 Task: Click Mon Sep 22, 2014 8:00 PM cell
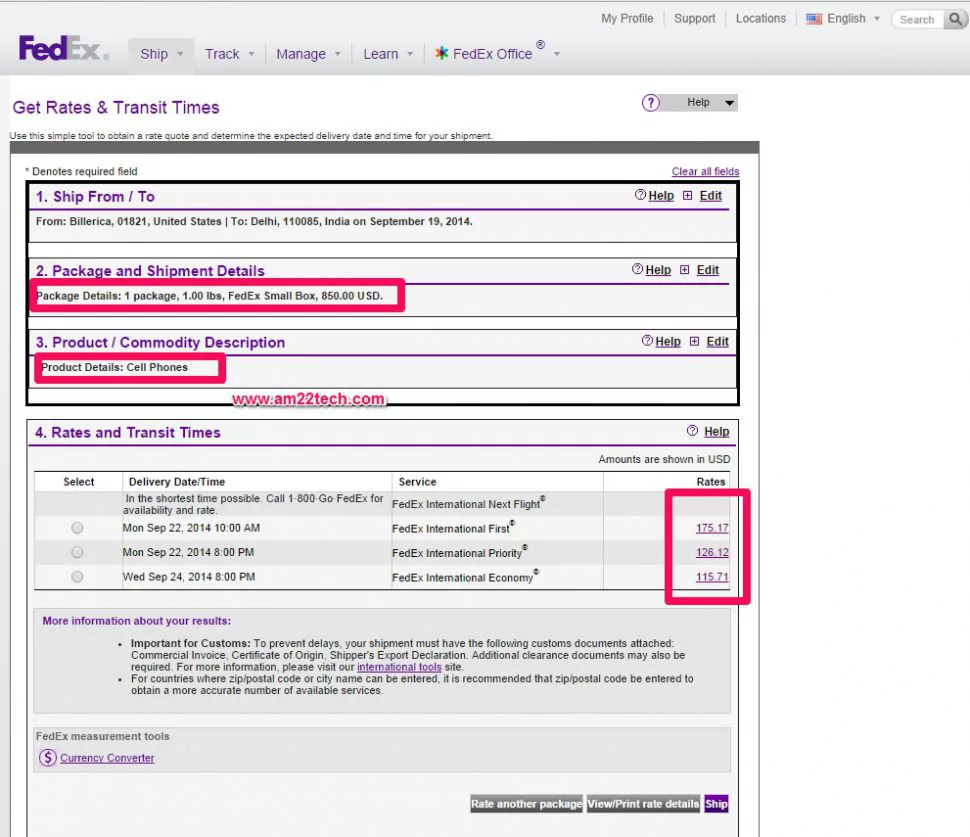pyautogui.click(x=188, y=552)
